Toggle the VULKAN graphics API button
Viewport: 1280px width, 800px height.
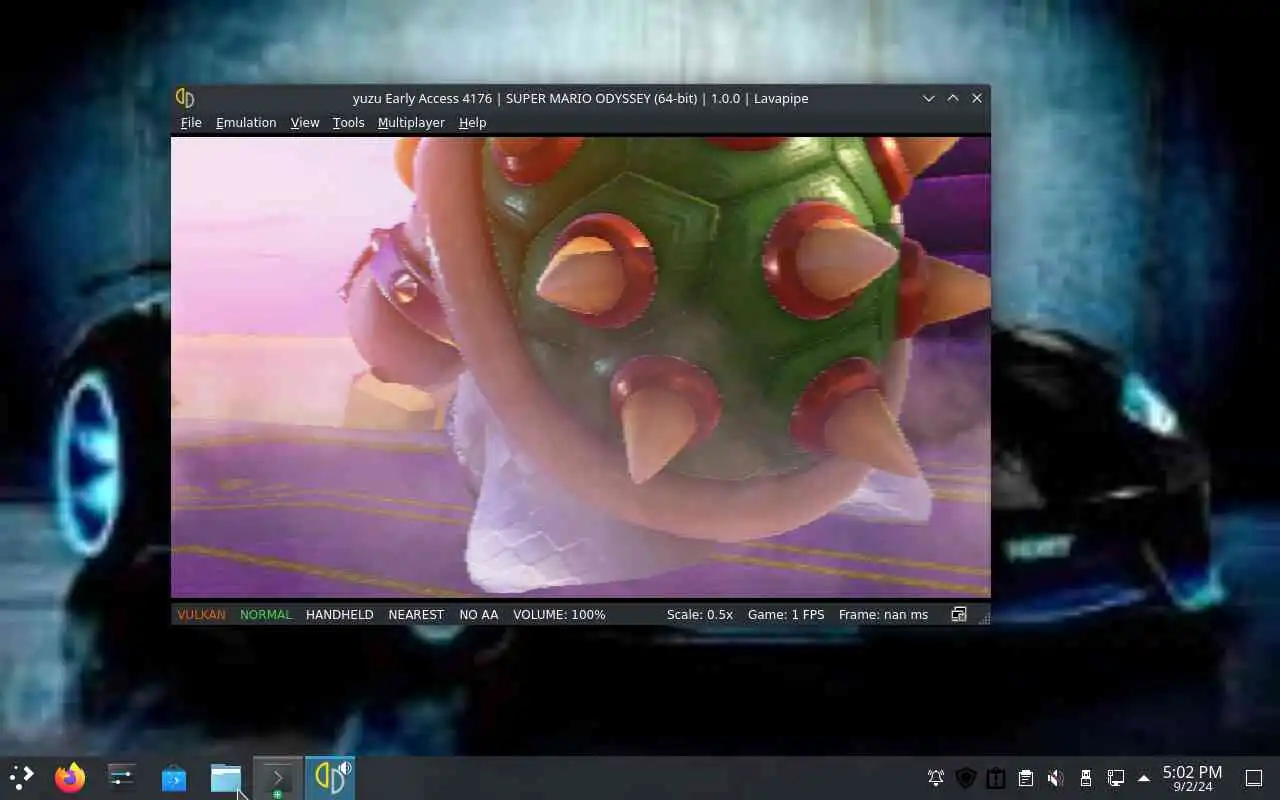pos(201,615)
